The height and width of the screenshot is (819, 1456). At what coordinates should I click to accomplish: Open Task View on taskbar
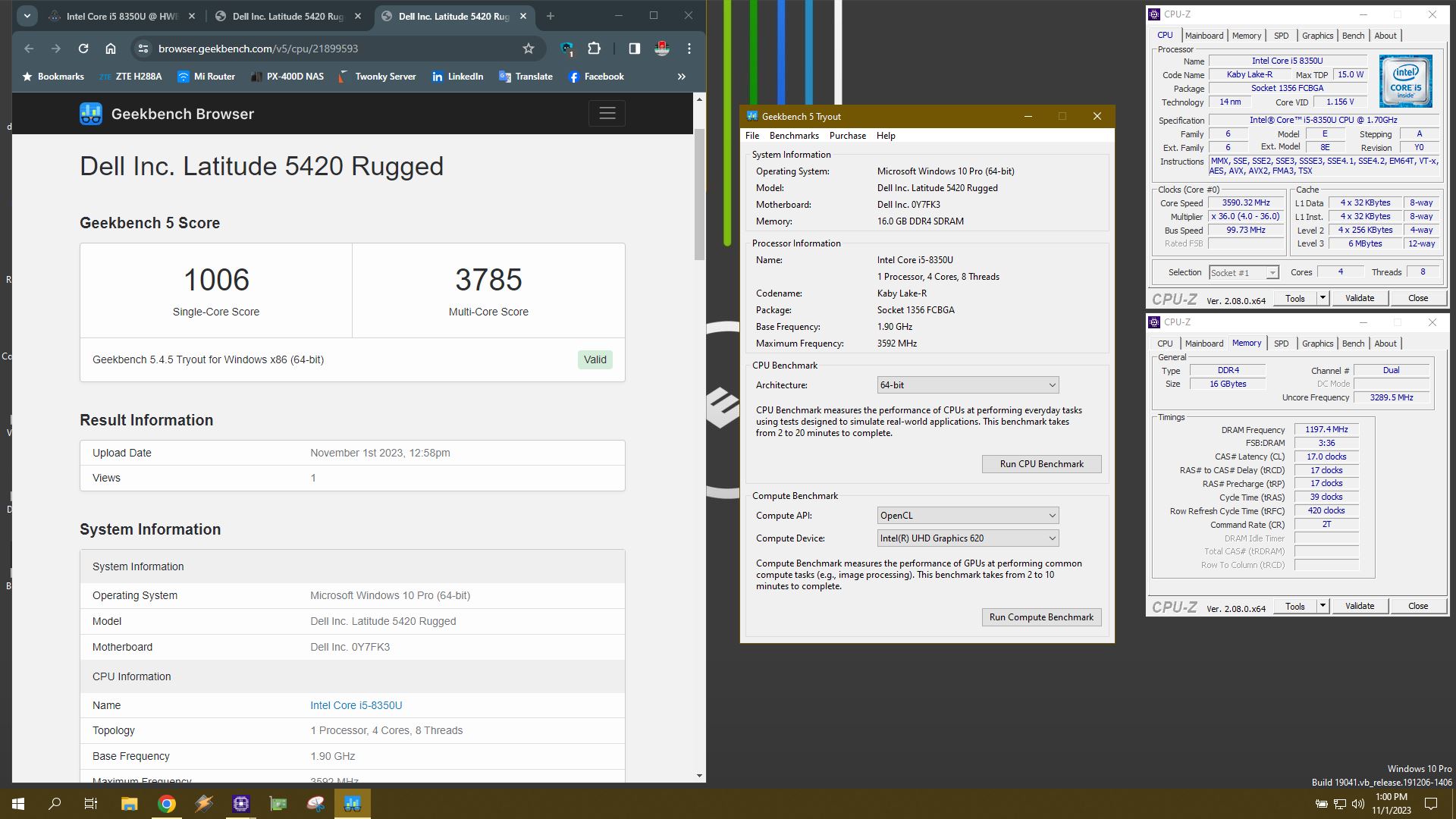tap(91, 804)
